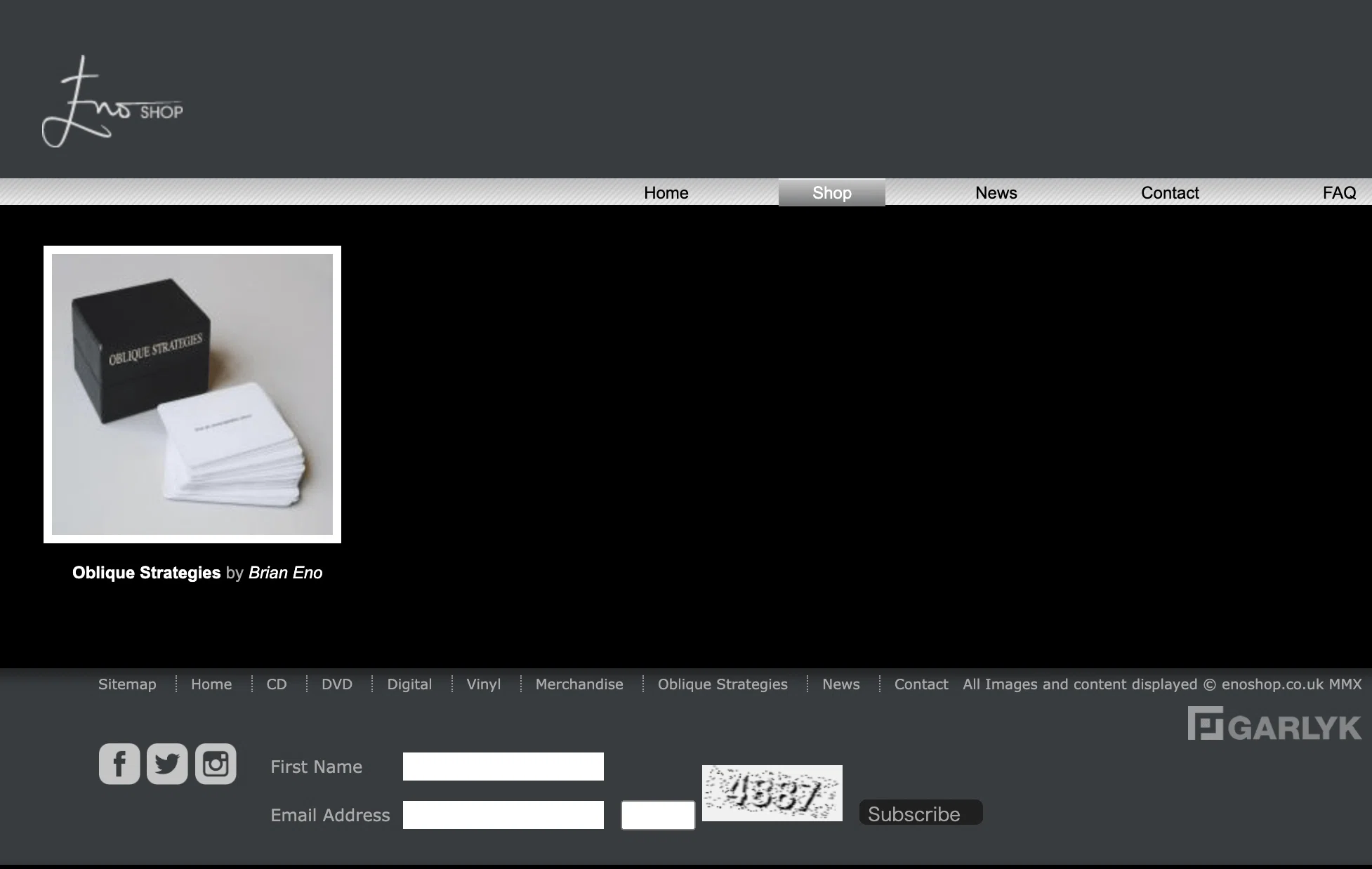The width and height of the screenshot is (1372, 869).
Task: Open the Digital footer link
Action: click(x=409, y=684)
